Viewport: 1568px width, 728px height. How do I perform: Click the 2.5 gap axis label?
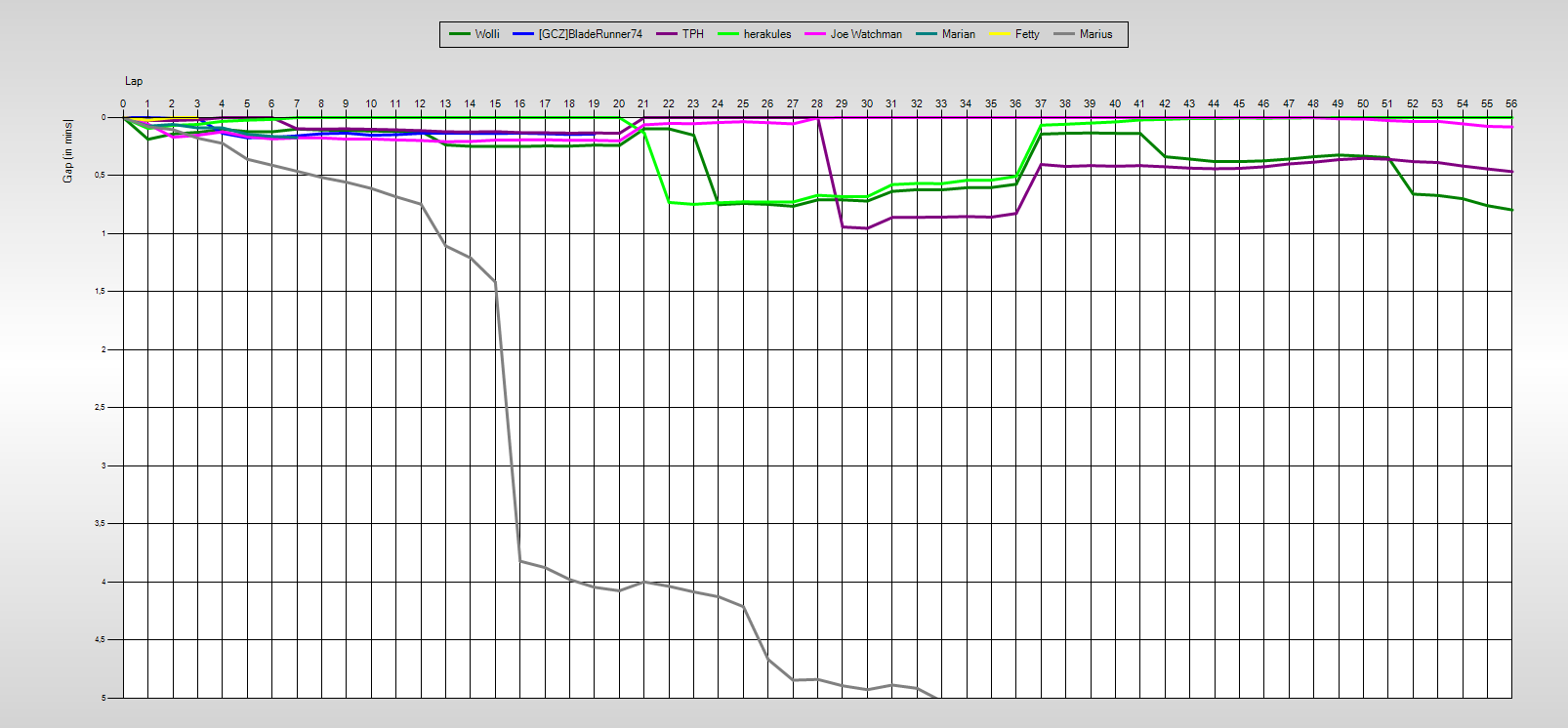(101, 408)
